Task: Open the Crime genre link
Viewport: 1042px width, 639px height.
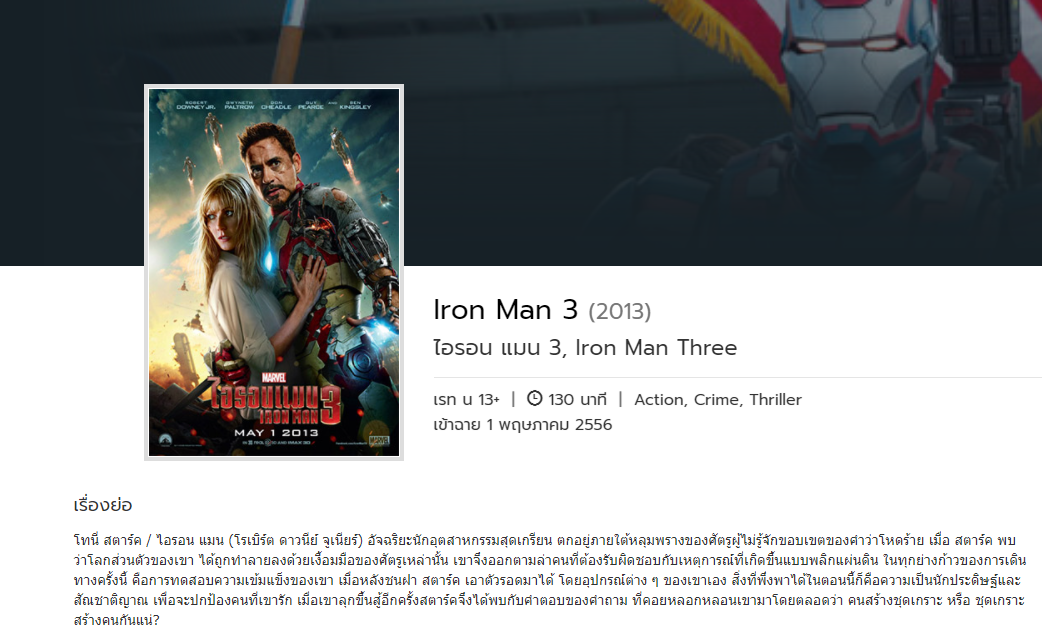Action: 716,400
